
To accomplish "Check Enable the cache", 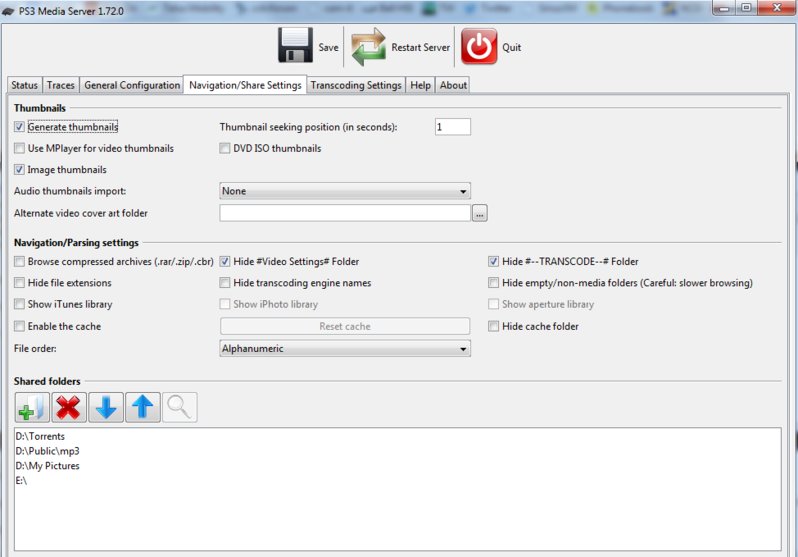I will (x=19, y=326).
